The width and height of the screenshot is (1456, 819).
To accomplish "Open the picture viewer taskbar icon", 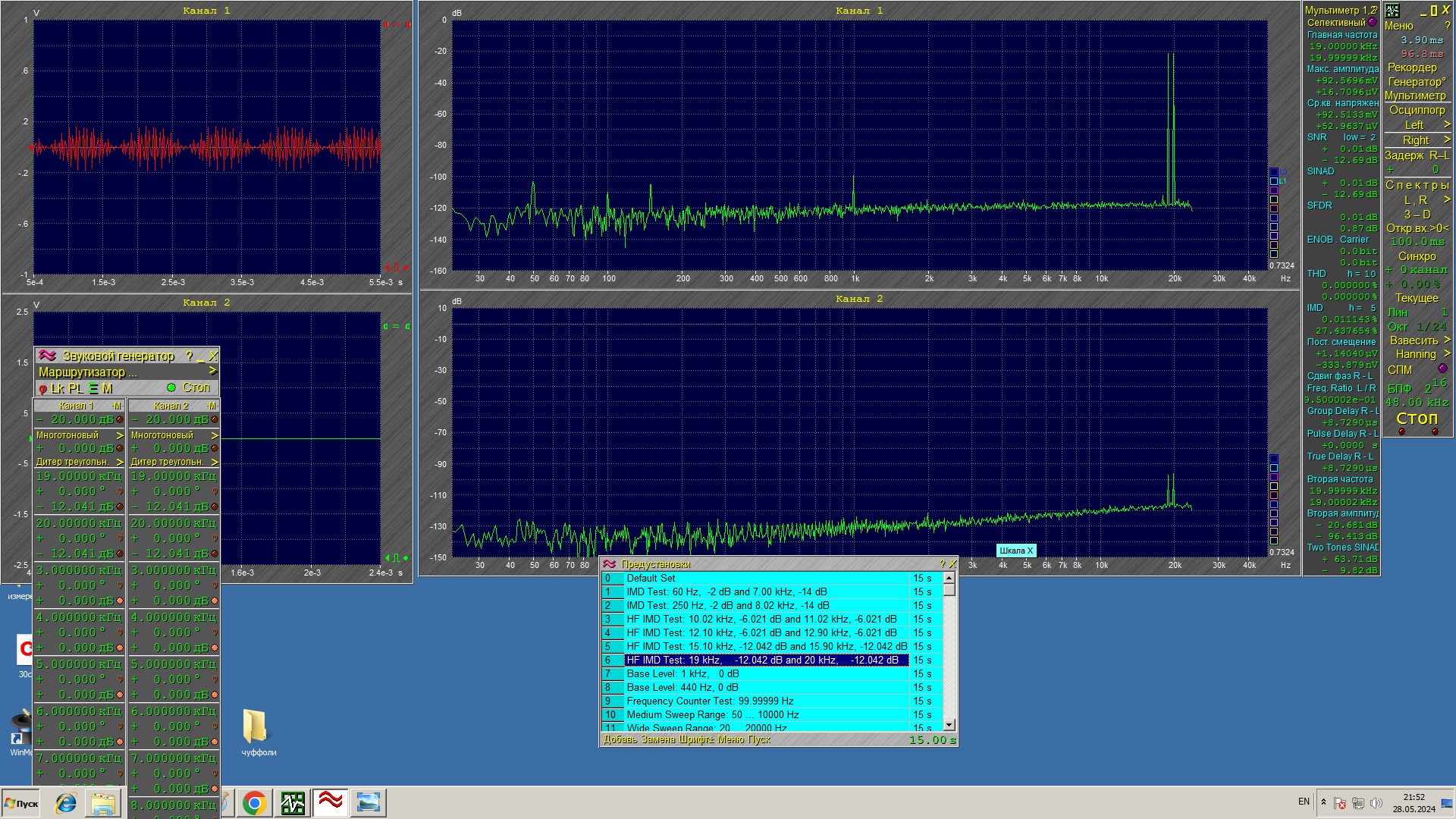I will tap(368, 802).
